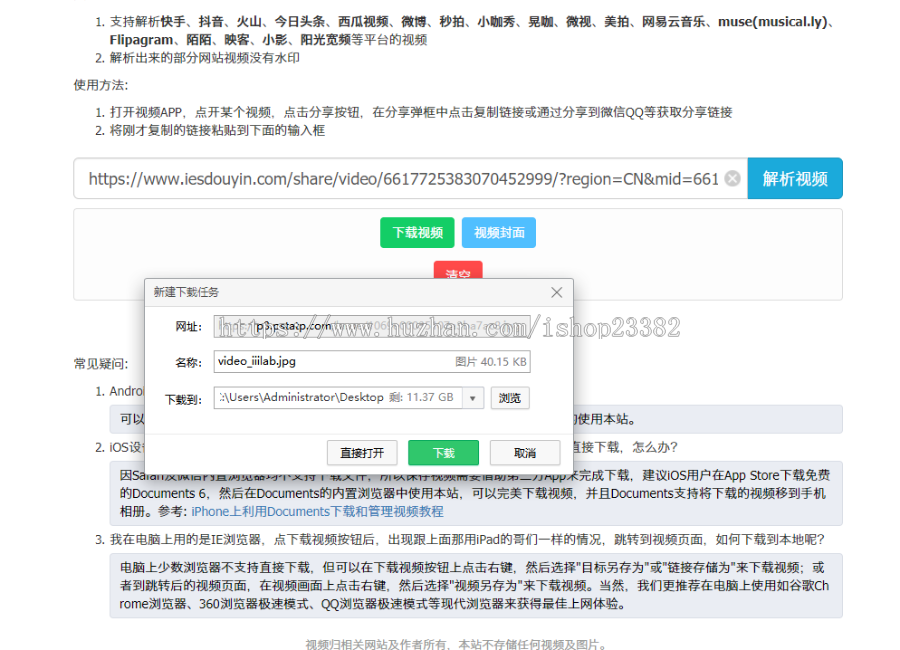Start the download with the green 下载 button
Screen dimensions: 900x650
[x=443, y=452]
